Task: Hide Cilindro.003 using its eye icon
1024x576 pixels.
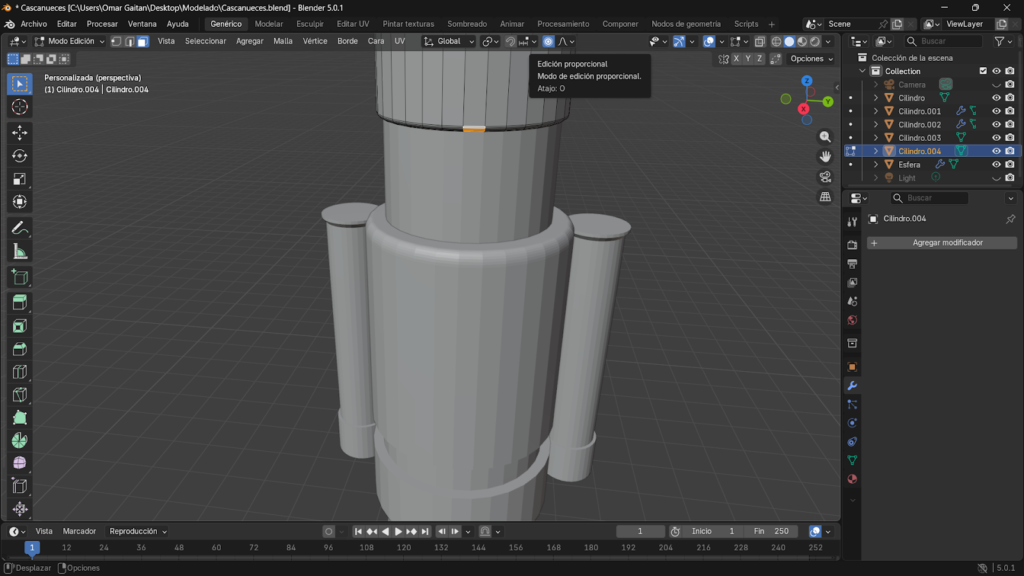Action: click(996, 138)
